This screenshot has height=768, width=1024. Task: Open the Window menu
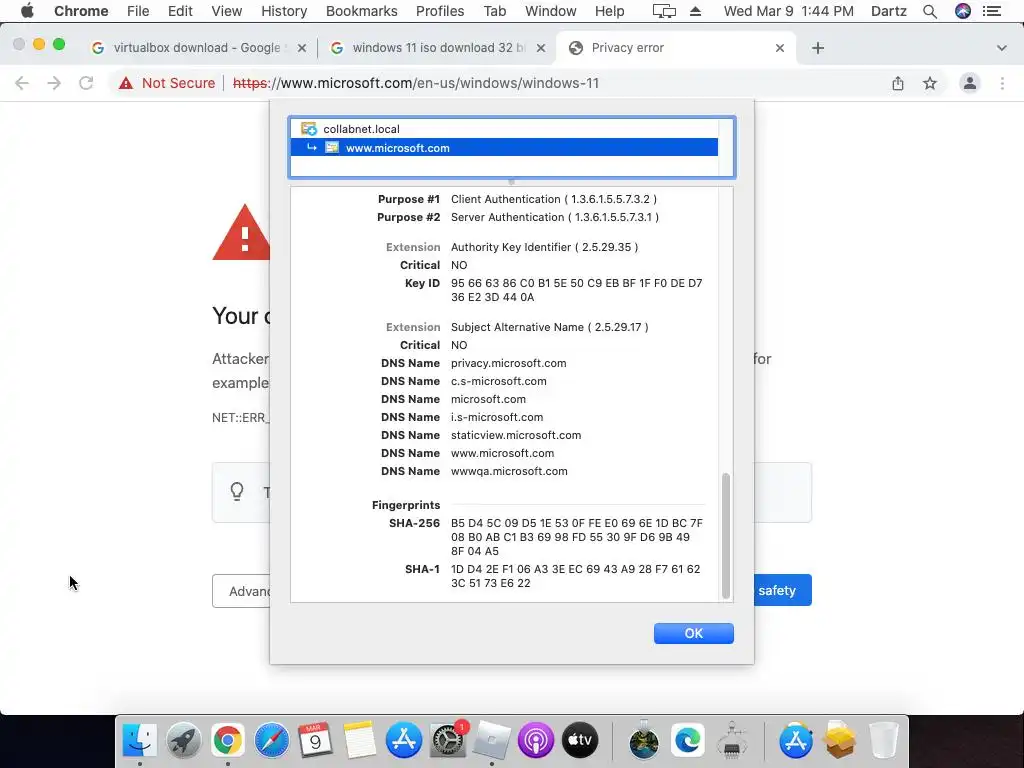click(551, 11)
